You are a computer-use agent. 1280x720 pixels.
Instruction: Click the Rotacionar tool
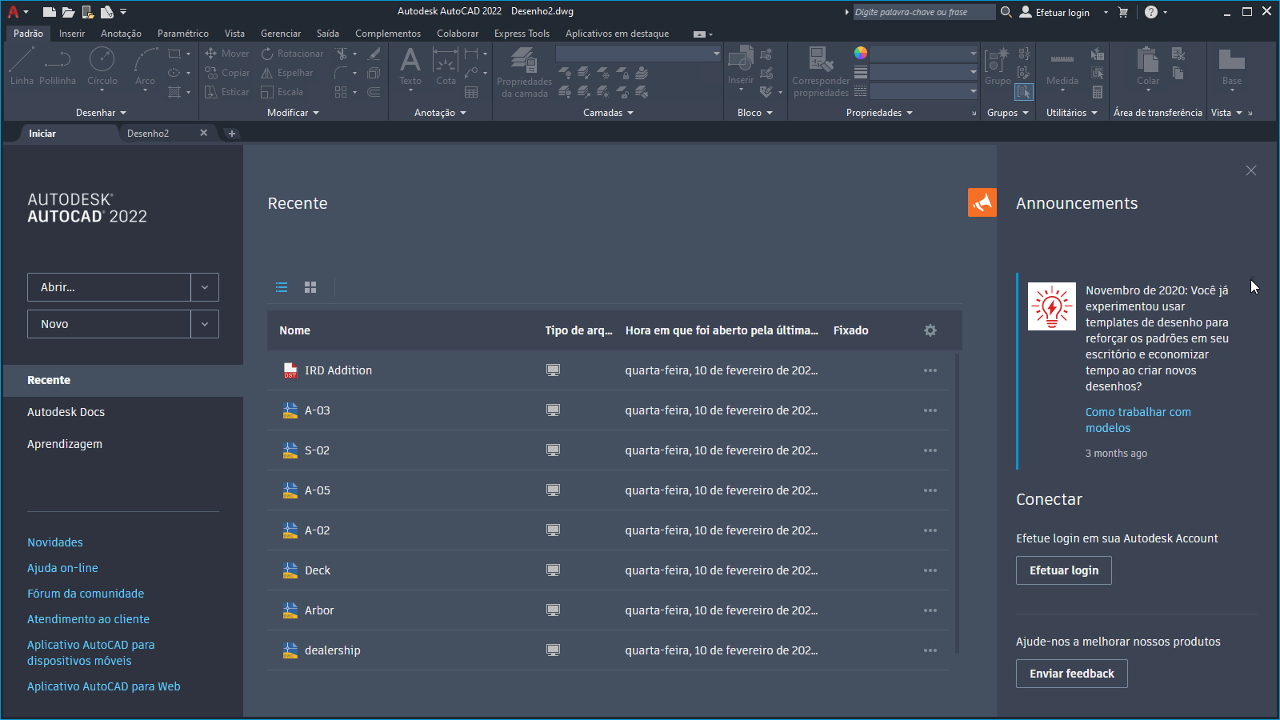(x=292, y=53)
